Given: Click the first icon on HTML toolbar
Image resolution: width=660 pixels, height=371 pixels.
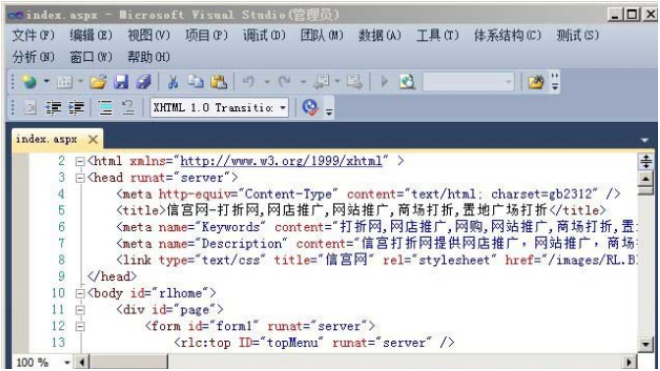Looking at the screenshot, I should (x=30, y=108).
